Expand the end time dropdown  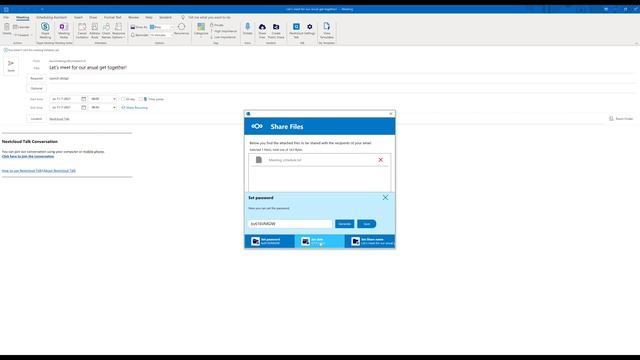pyautogui.click(x=114, y=107)
